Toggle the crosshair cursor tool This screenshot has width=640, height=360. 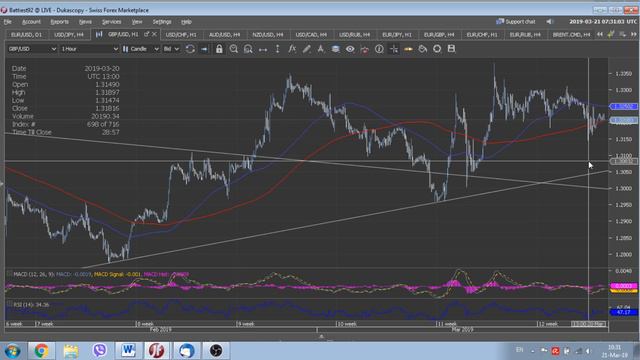(x=394, y=49)
